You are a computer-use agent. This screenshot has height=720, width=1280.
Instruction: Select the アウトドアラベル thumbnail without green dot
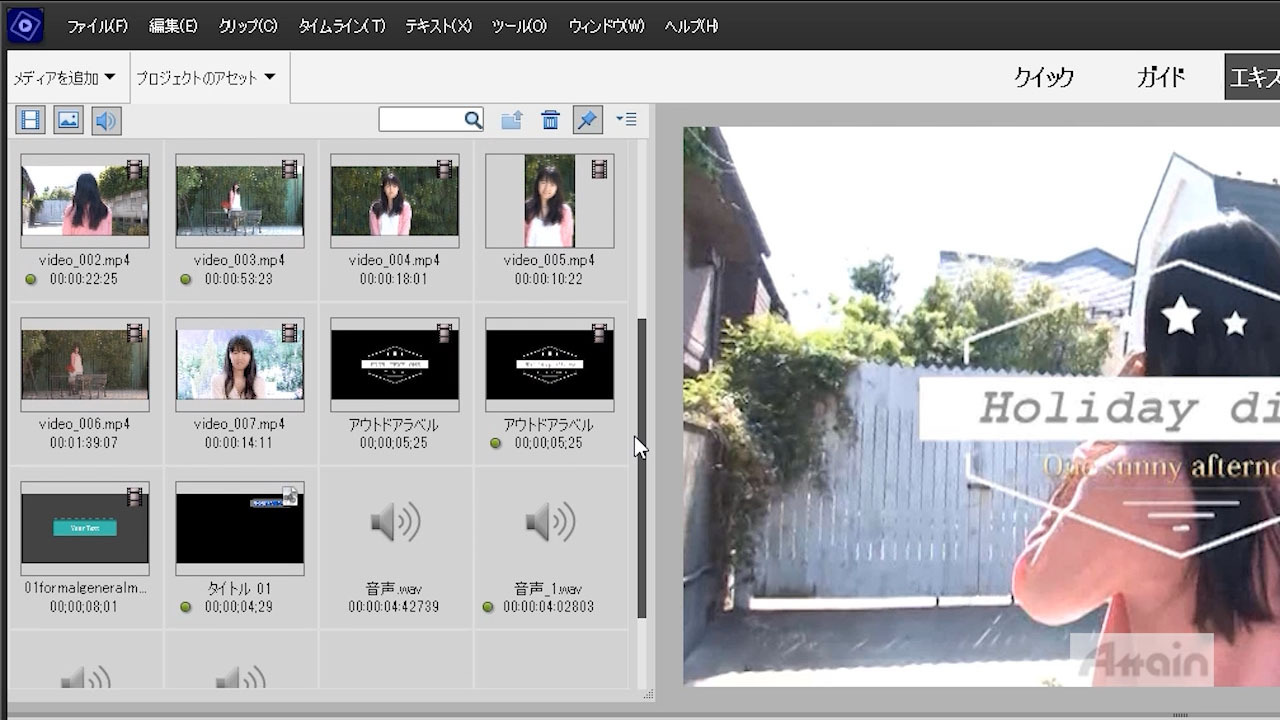click(395, 364)
